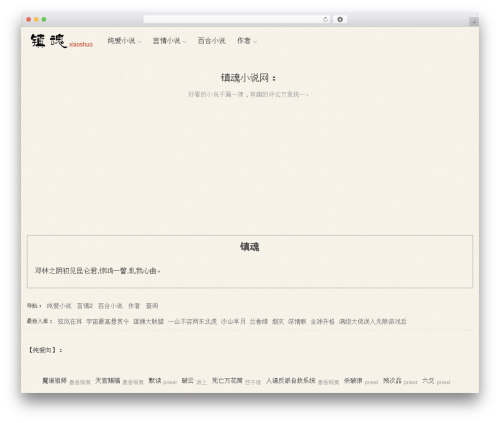Open the third novel in the 最新入库 row
Viewport: 500px width, 423px height.
tap(148, 322)
